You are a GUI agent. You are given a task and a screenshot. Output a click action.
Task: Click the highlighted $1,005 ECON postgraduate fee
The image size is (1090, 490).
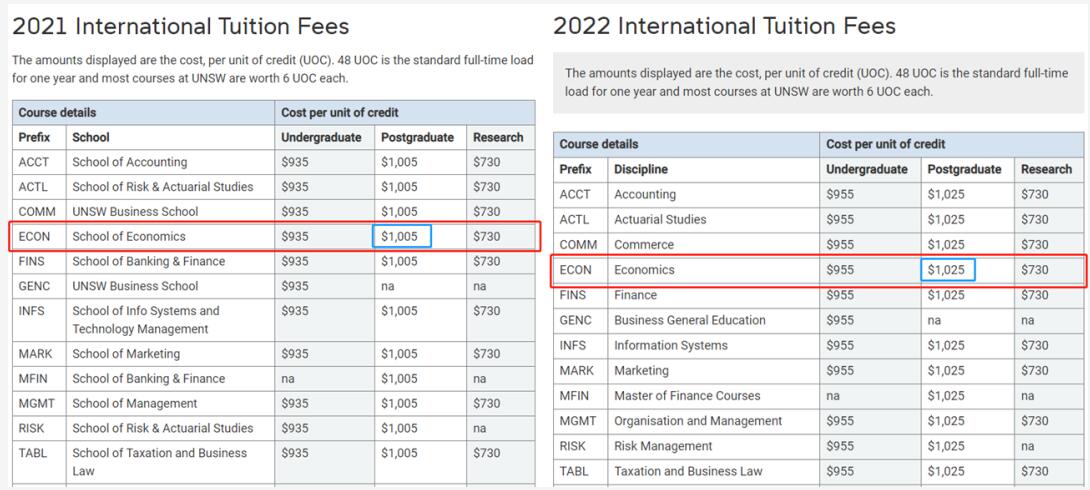click(x=402, y=237)
